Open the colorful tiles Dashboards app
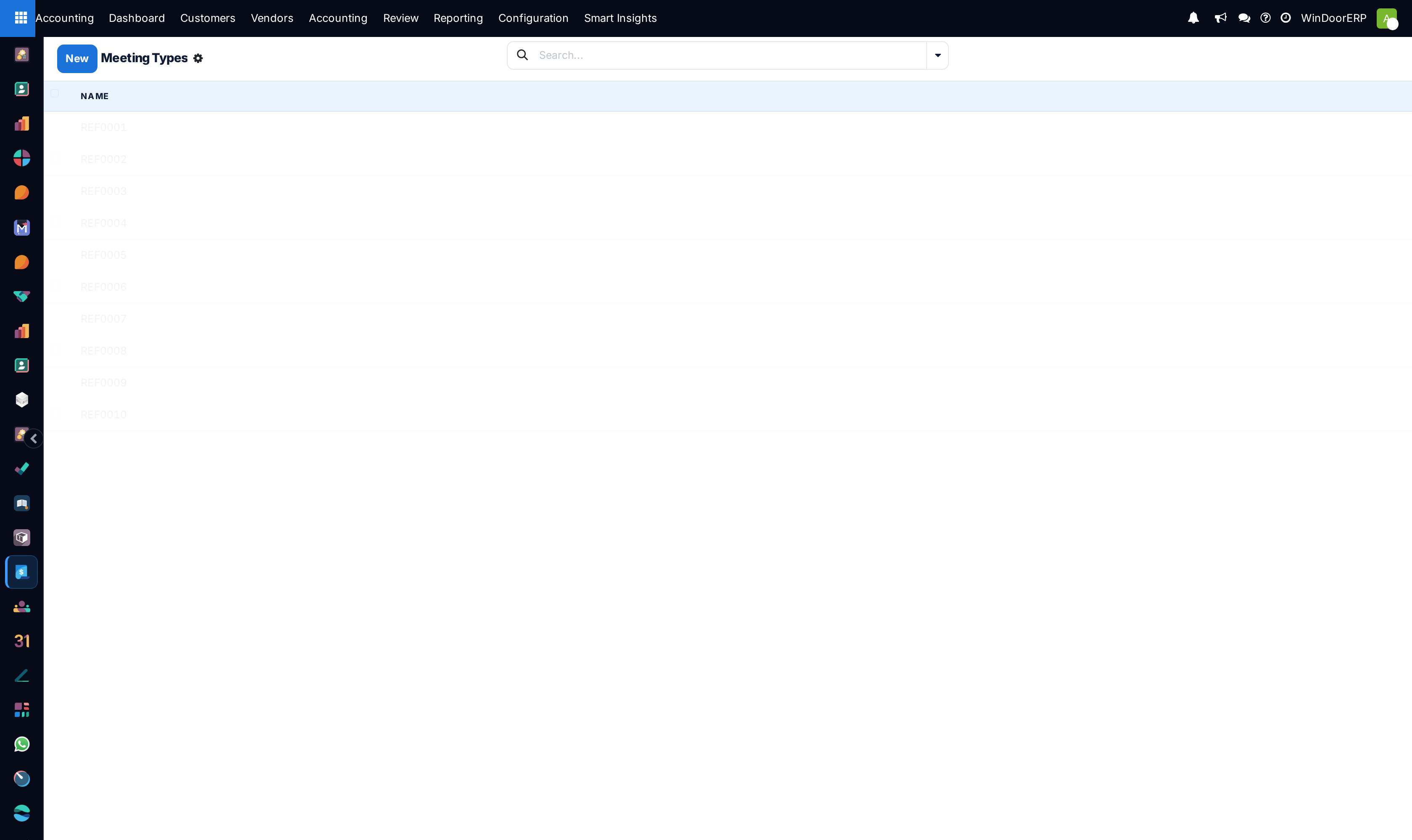Image resolution: width=1412 pixels, height=840 pixels. pyautogui.click(x=21, y=710)
